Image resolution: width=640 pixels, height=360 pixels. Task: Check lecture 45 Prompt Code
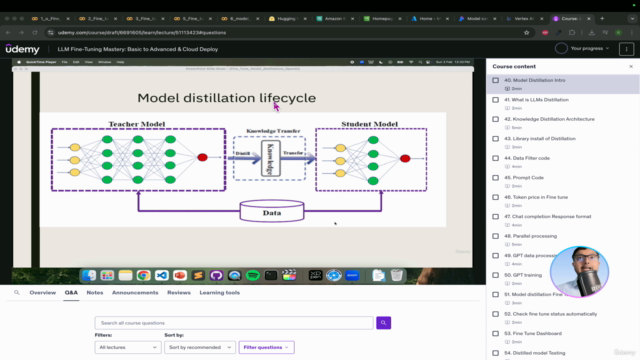pos(496,178)
